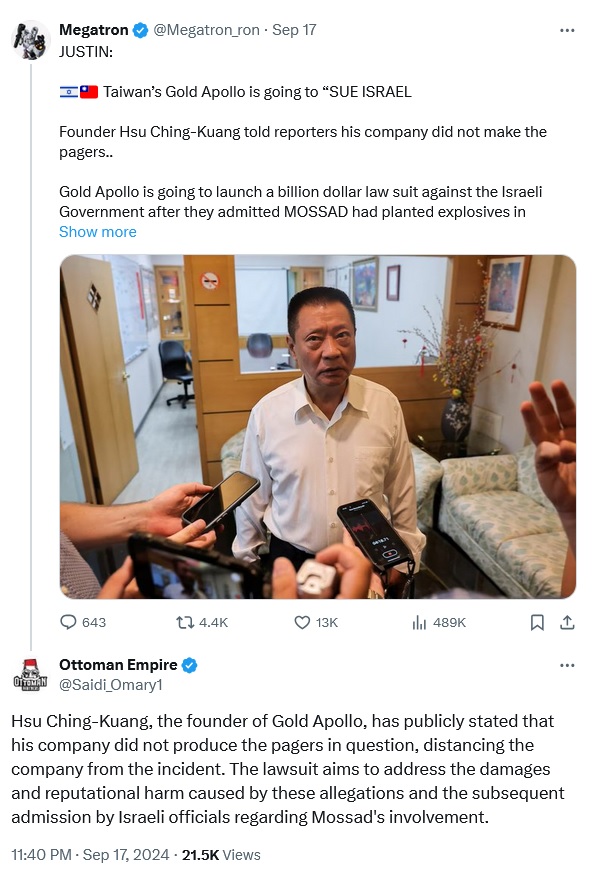592x876 pixels.
Task: Click Megatron's blue verified badge
Action: tap(140, 30)
